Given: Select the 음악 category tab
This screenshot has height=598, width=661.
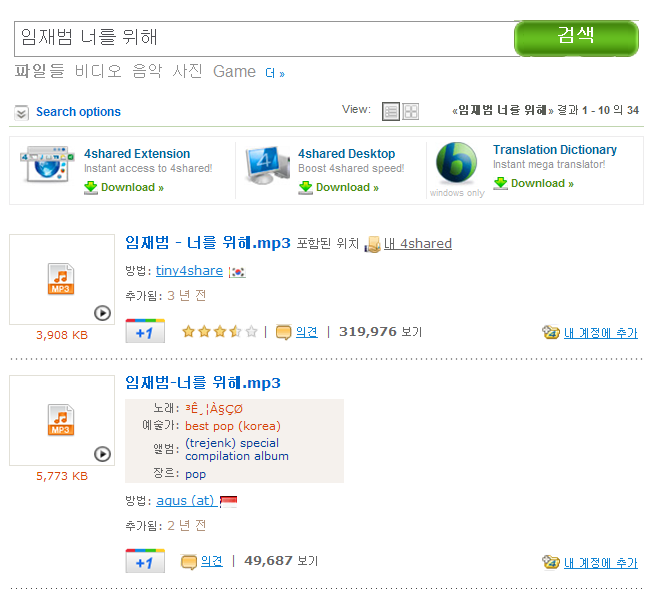Looking at the screenshot, I should click(147, 71).
